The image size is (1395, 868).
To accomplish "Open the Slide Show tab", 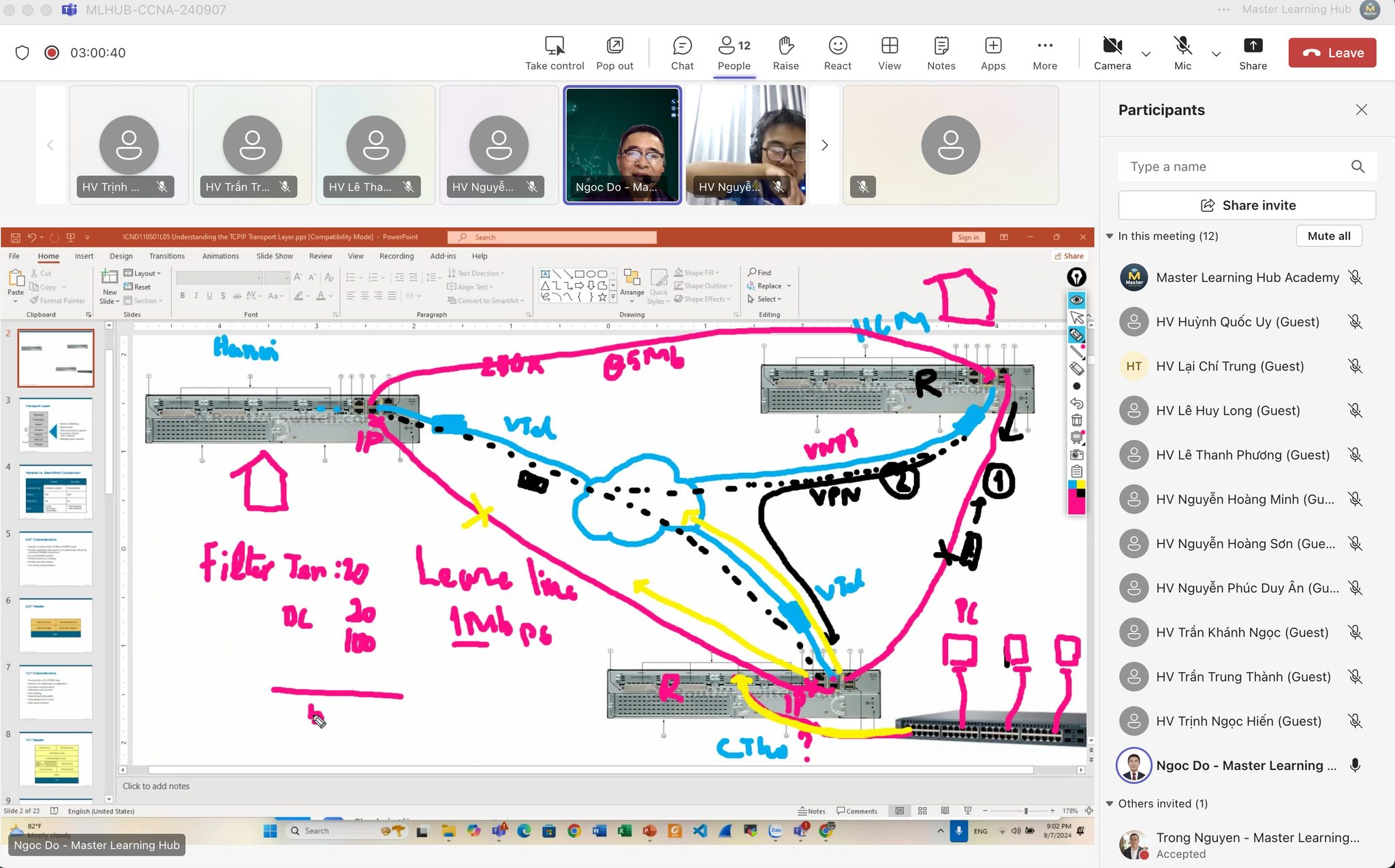I will [x=275, y=256].
